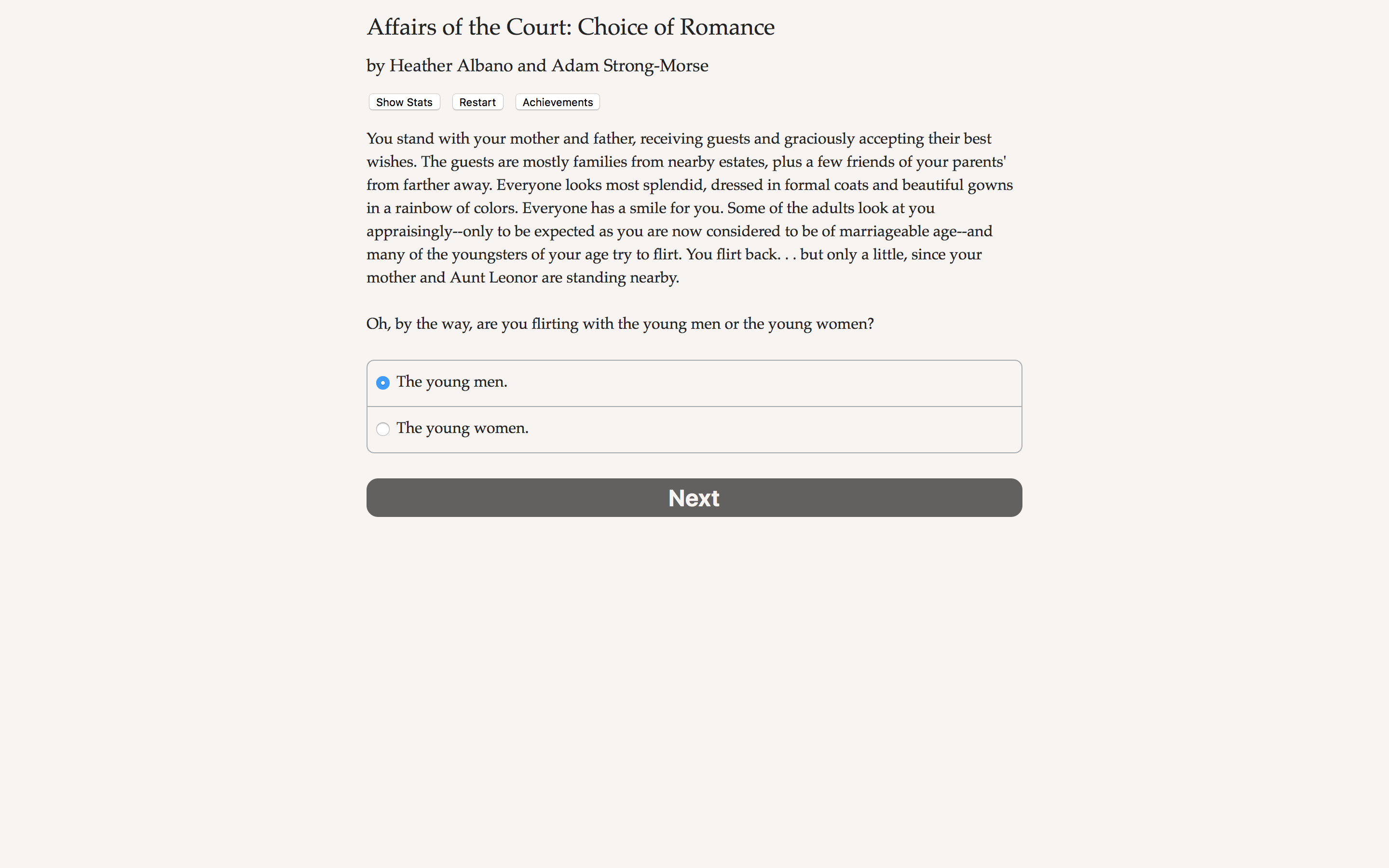1389x868 pixels.
Task: Click the author byline text
Action: [537, 66]
